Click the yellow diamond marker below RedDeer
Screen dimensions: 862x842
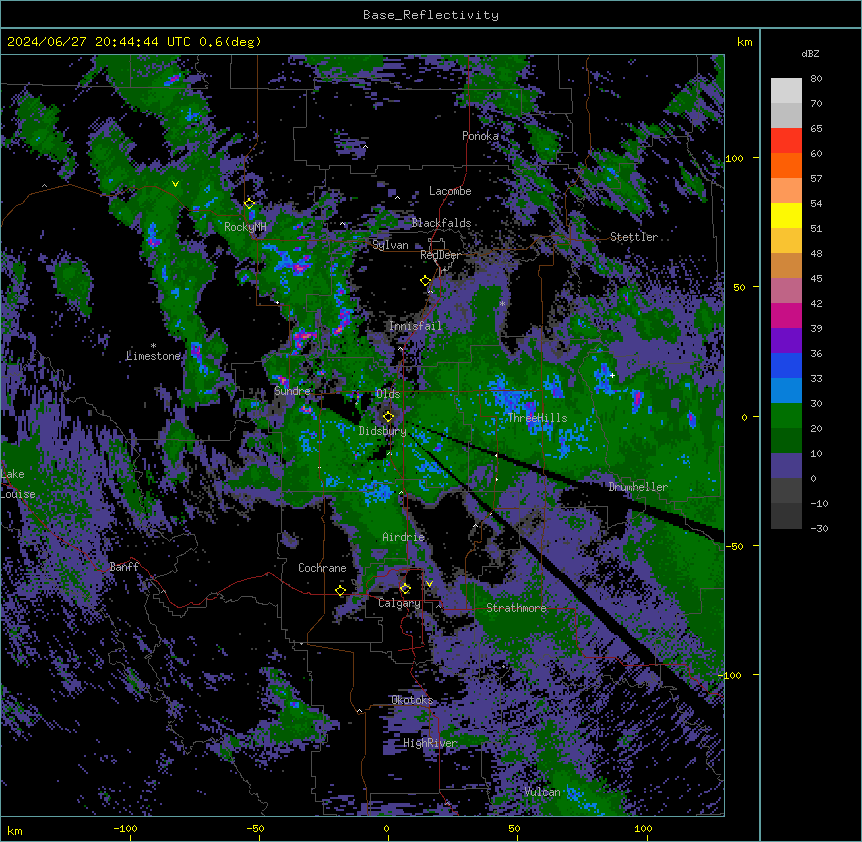(426, 280)
